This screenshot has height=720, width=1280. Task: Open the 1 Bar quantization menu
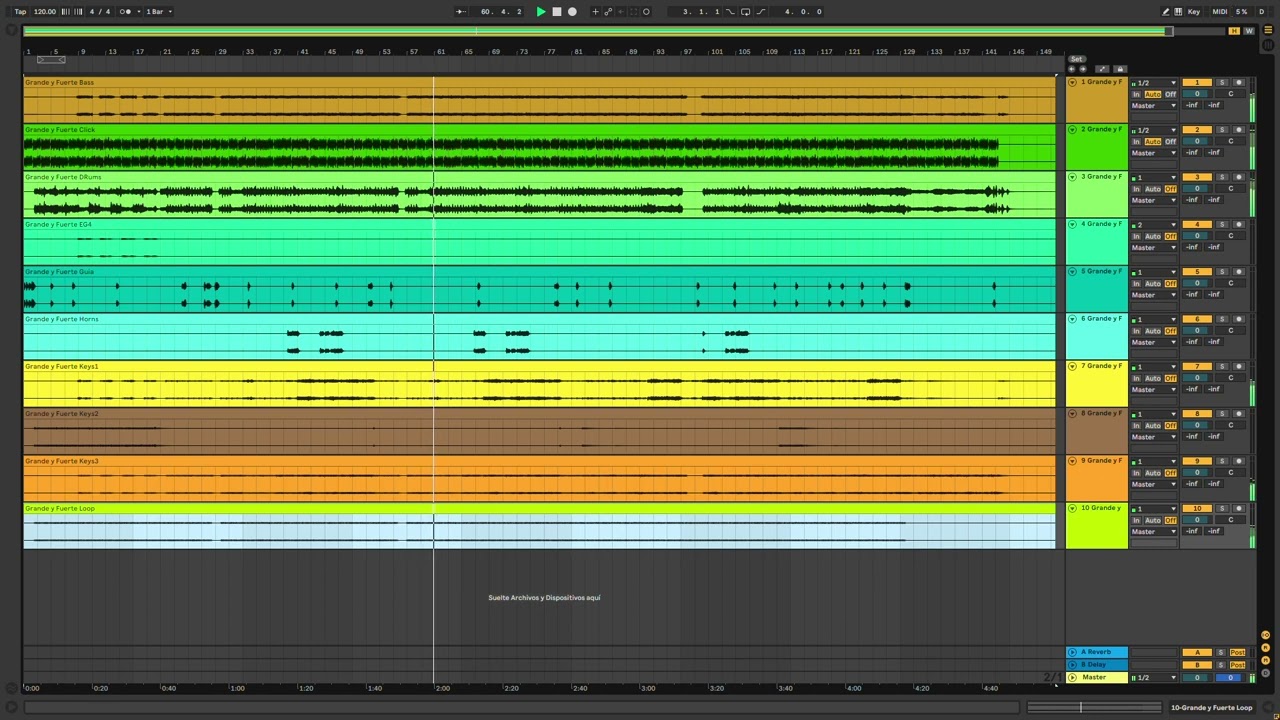click(x=158, y=12)
